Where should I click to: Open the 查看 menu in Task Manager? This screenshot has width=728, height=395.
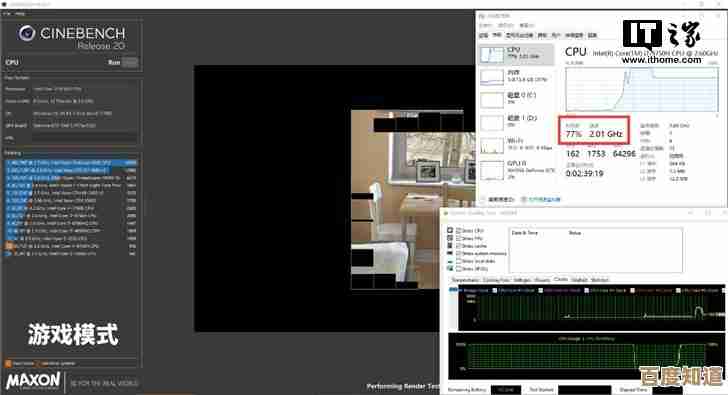tap(526, 26)
